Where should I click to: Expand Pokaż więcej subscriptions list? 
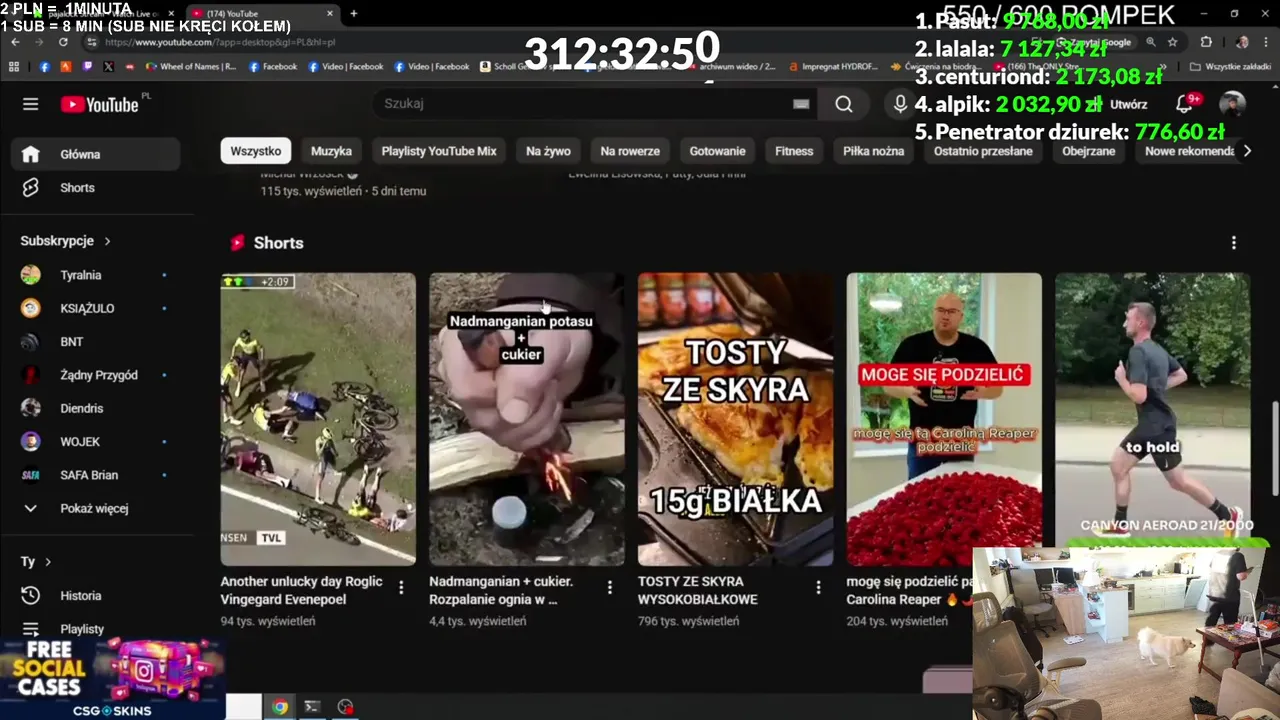(96, 508)
